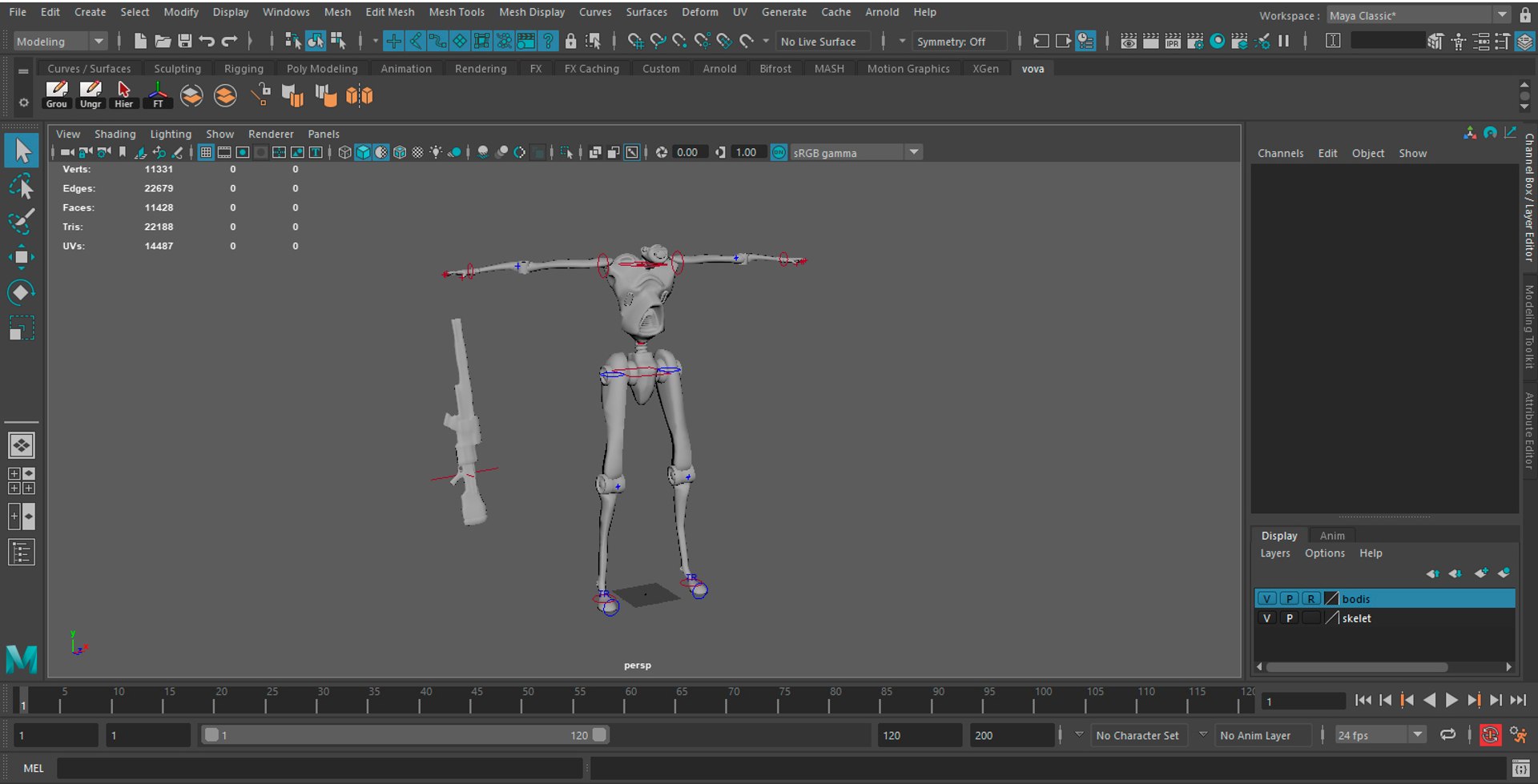Click the MEL command language button
The image size is (1538, 784).
tap(33, 768)
